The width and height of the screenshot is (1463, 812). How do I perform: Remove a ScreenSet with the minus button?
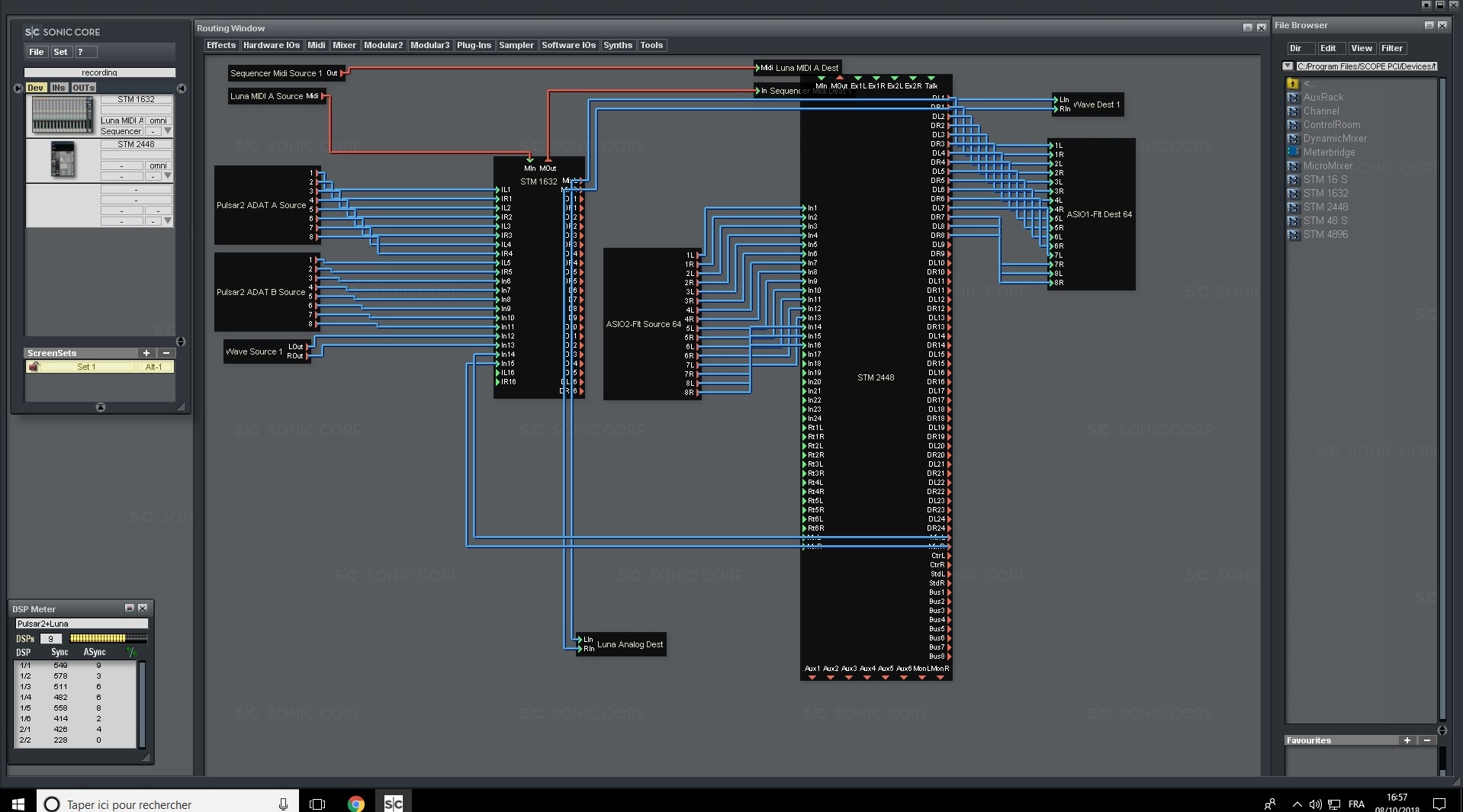tap(166, 353)
